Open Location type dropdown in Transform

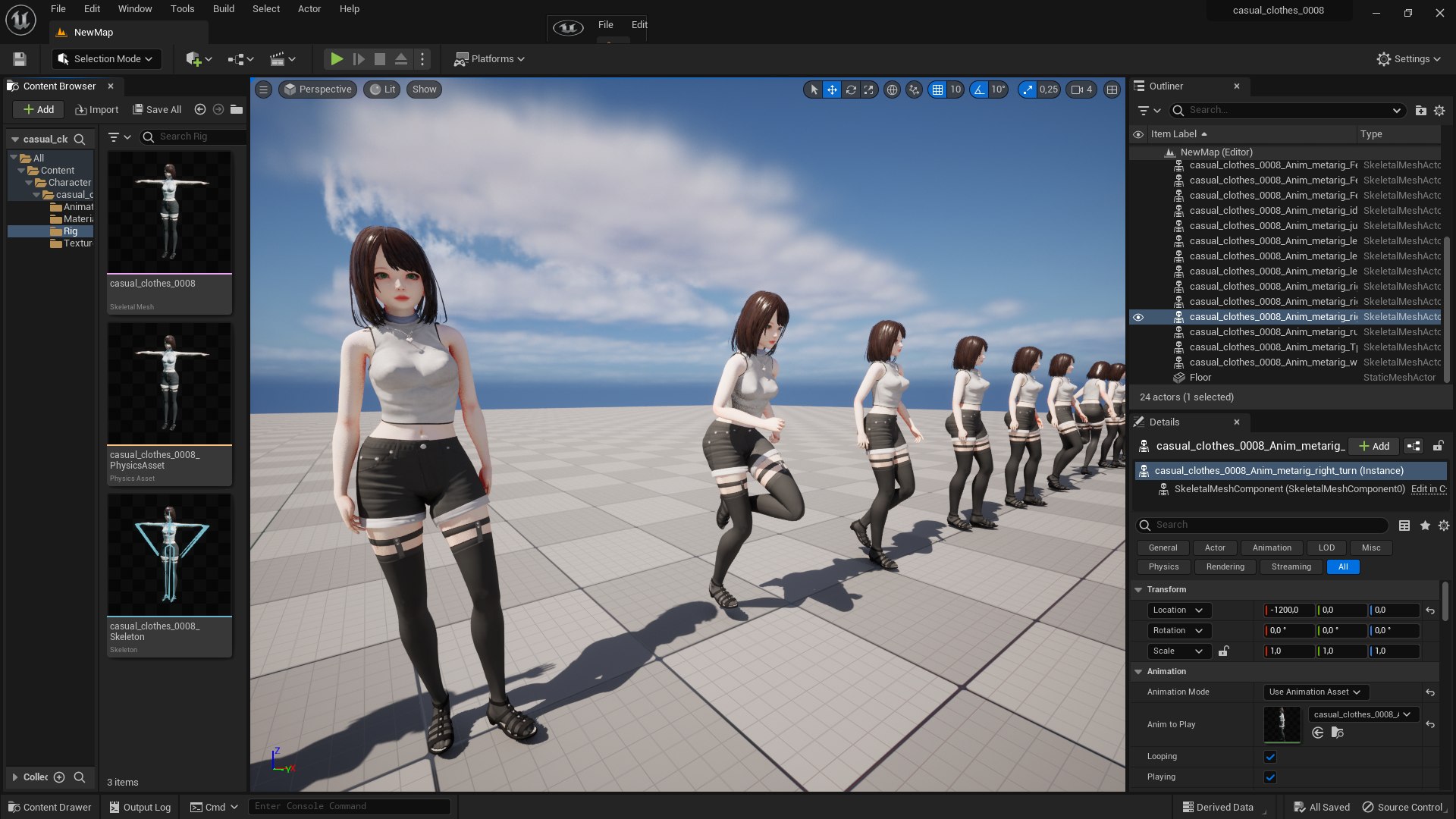pyautogui.click(x=1178, y=610)
